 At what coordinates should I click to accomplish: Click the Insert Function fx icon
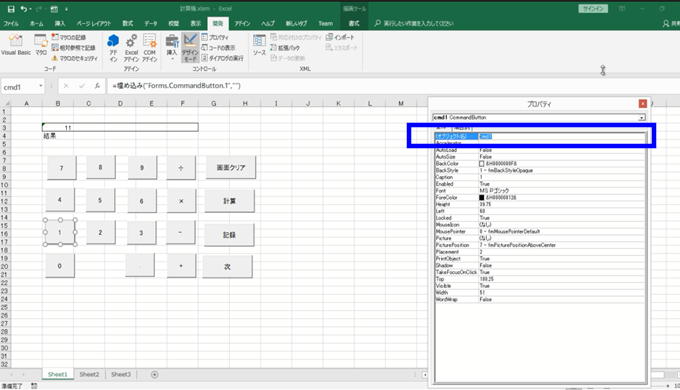[x=97, y=86]
